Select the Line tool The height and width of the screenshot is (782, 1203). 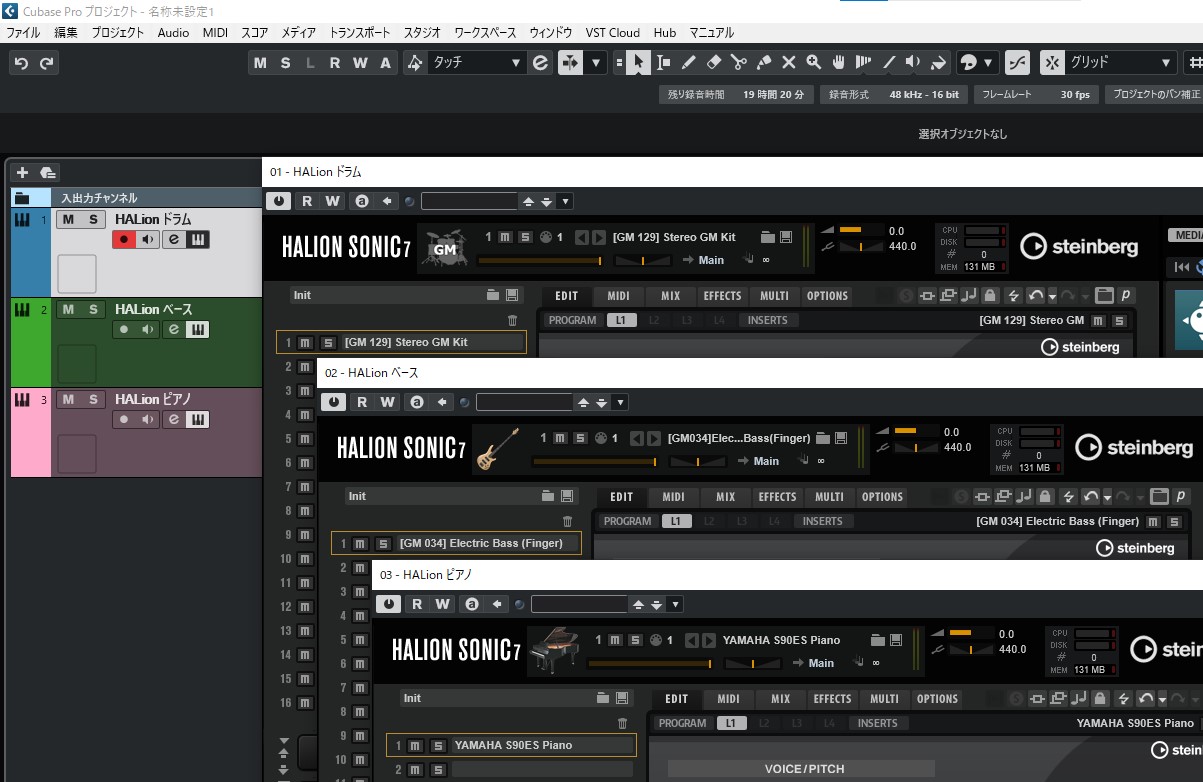coord(888,62)
